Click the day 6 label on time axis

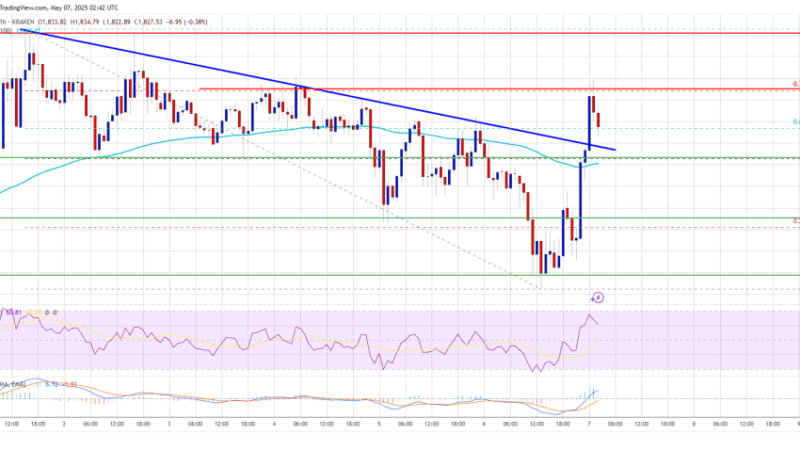point(484,424)
